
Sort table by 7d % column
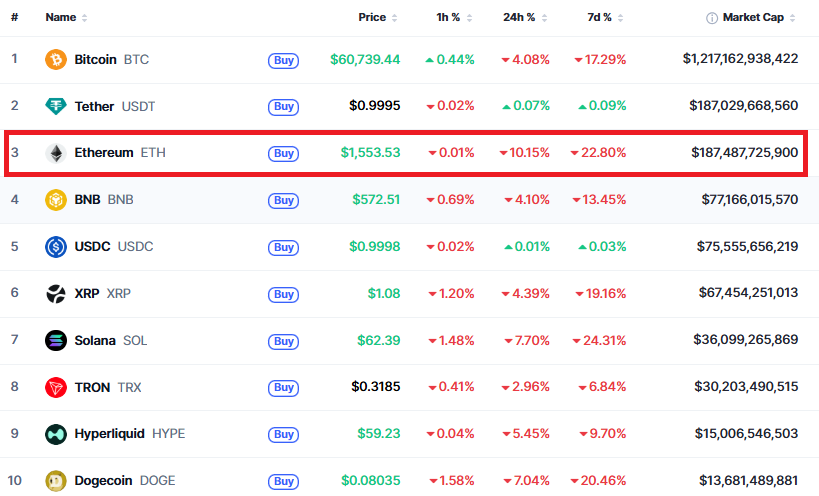tap(605, 17)
